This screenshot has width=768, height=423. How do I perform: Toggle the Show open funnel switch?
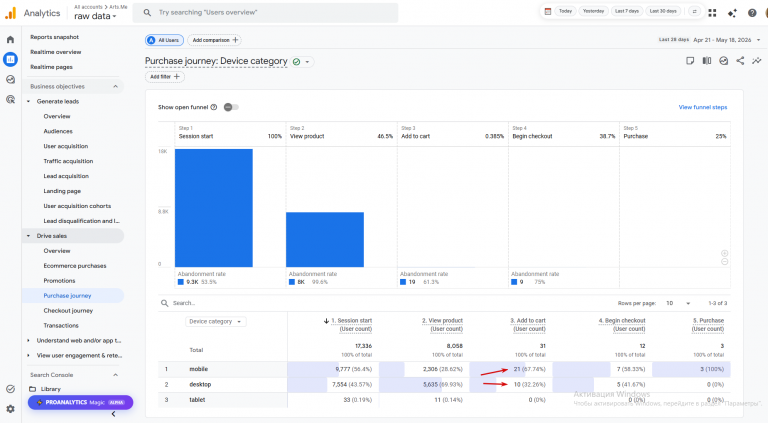tap(231, 107)
